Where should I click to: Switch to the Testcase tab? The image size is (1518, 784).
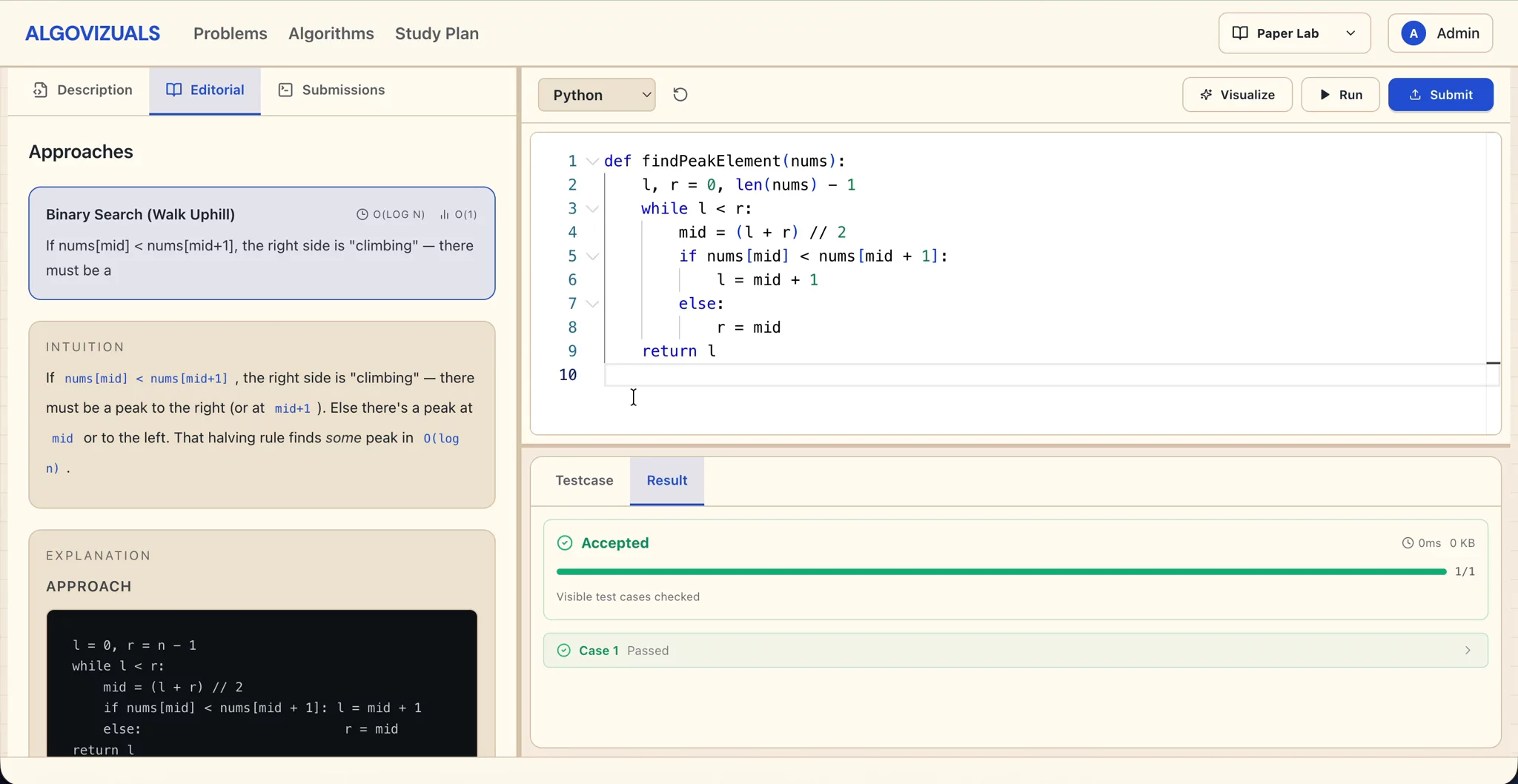pos(584,481)
